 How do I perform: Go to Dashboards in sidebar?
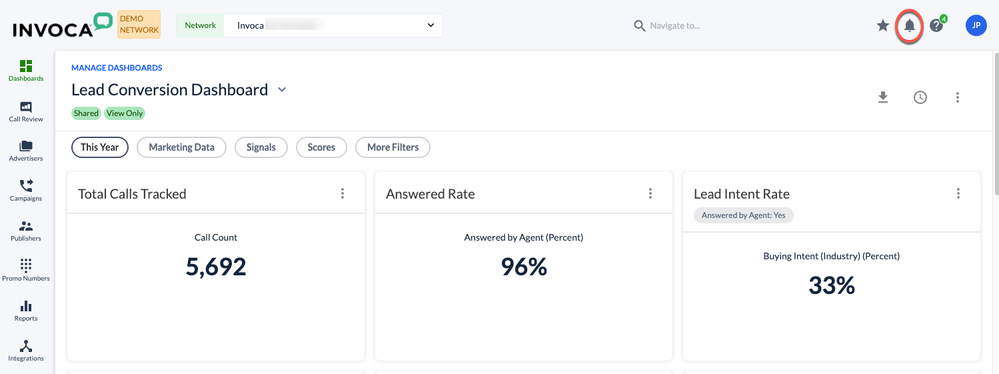click(x=26, y=71)
